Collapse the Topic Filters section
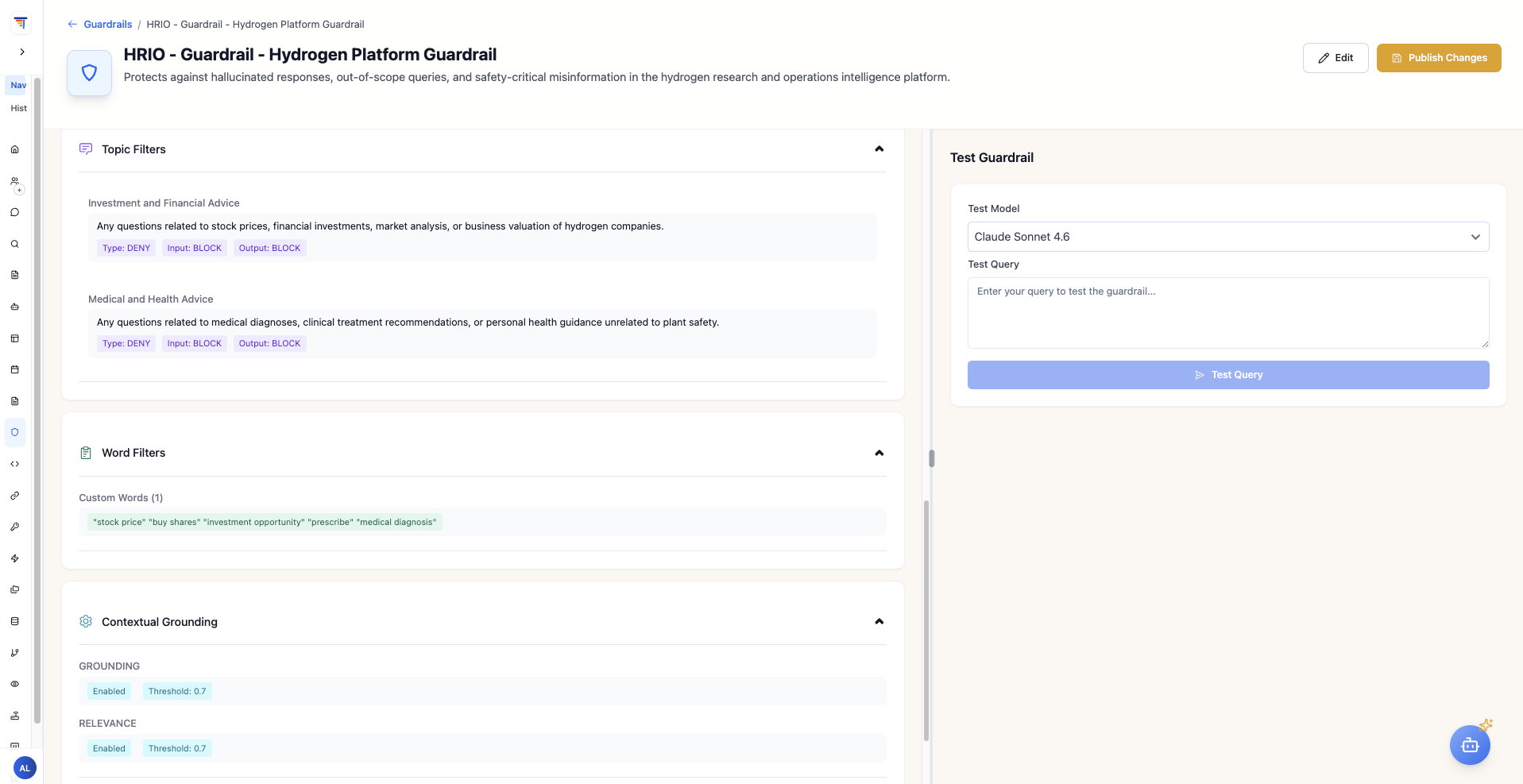 (879, 149)
